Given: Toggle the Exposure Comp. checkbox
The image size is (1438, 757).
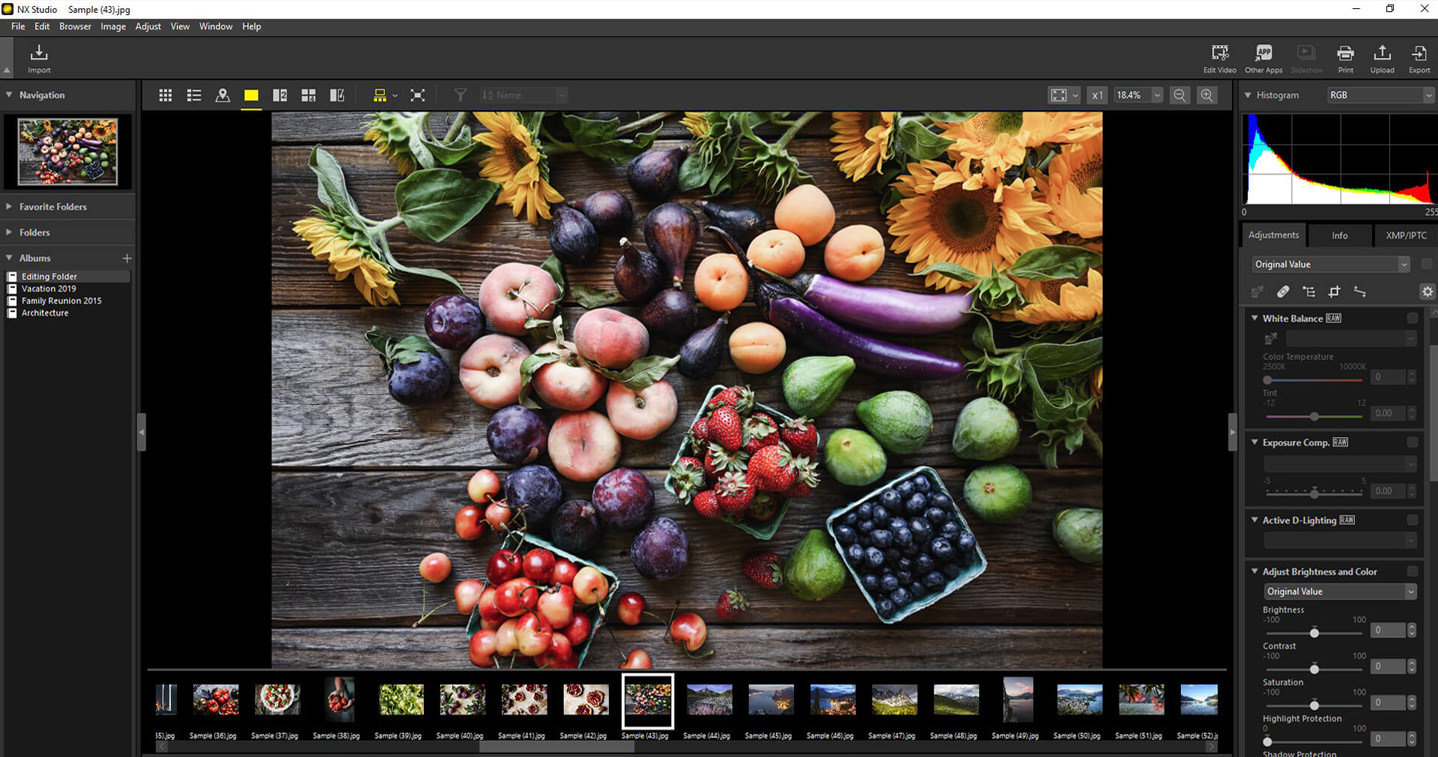Looking at the screenshot, I should 1412,442.
